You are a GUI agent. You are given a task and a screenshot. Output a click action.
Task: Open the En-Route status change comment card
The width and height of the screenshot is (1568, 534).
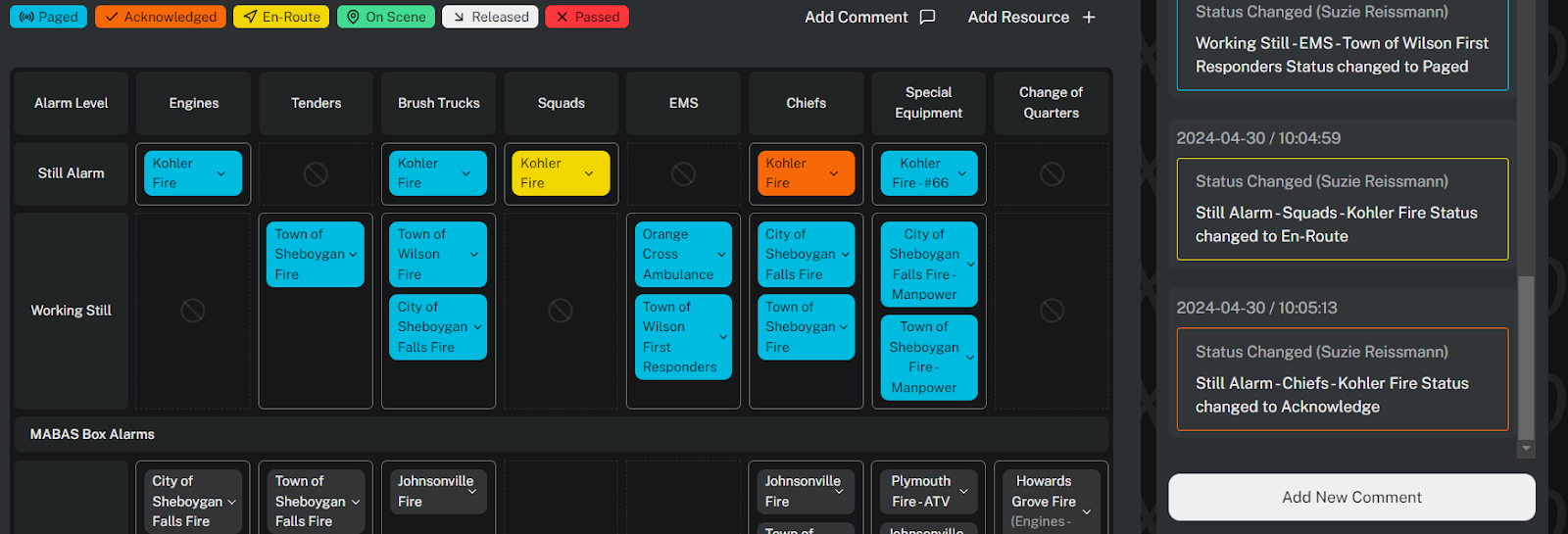pyautogui.click(x=1342, y=209)
